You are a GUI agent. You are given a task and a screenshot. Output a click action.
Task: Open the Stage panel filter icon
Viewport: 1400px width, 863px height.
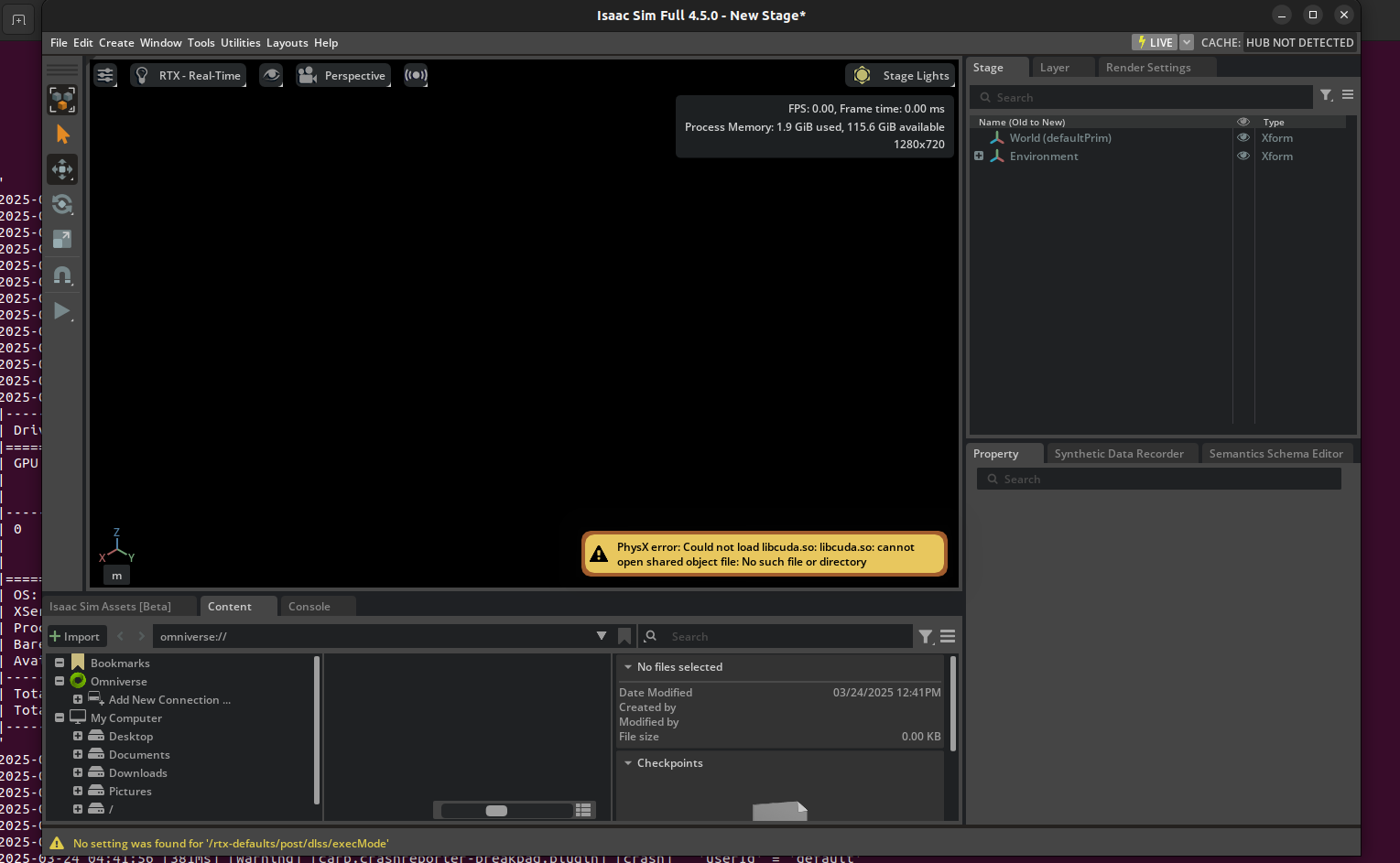click(1326, 95)
